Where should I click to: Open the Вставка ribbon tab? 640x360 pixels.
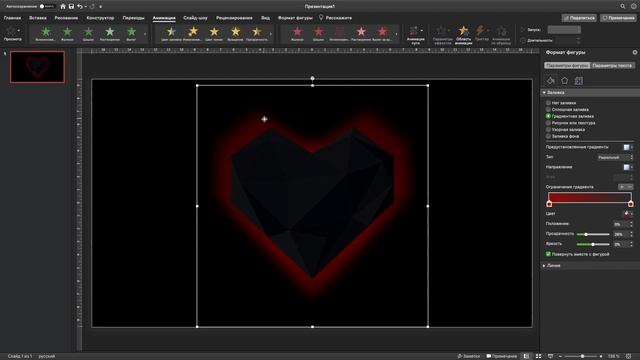pos(38,18)
